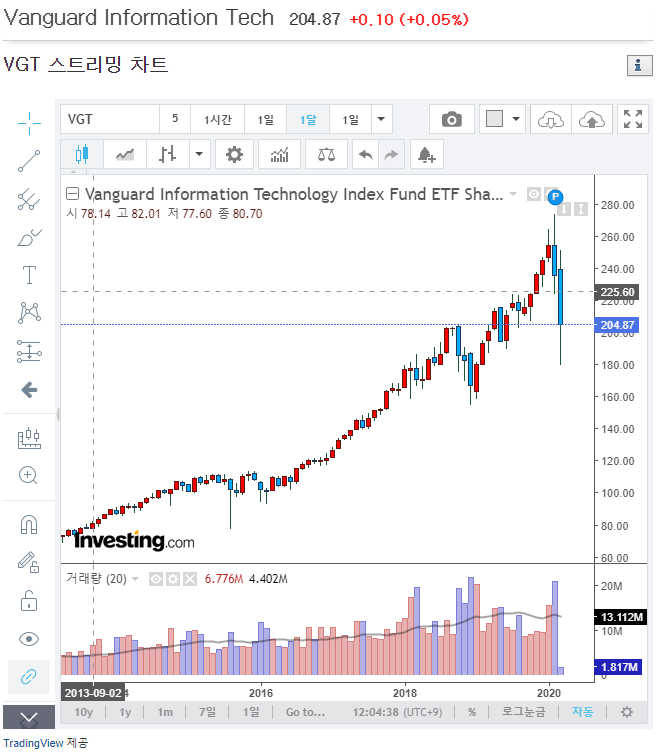Image resolution: width=659 pixels, height=752 pixels.
Task: Set date range to 1m
Action: [x=165, y=712]
